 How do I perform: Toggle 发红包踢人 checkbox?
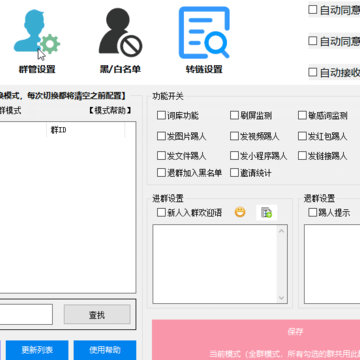[302, 136]
